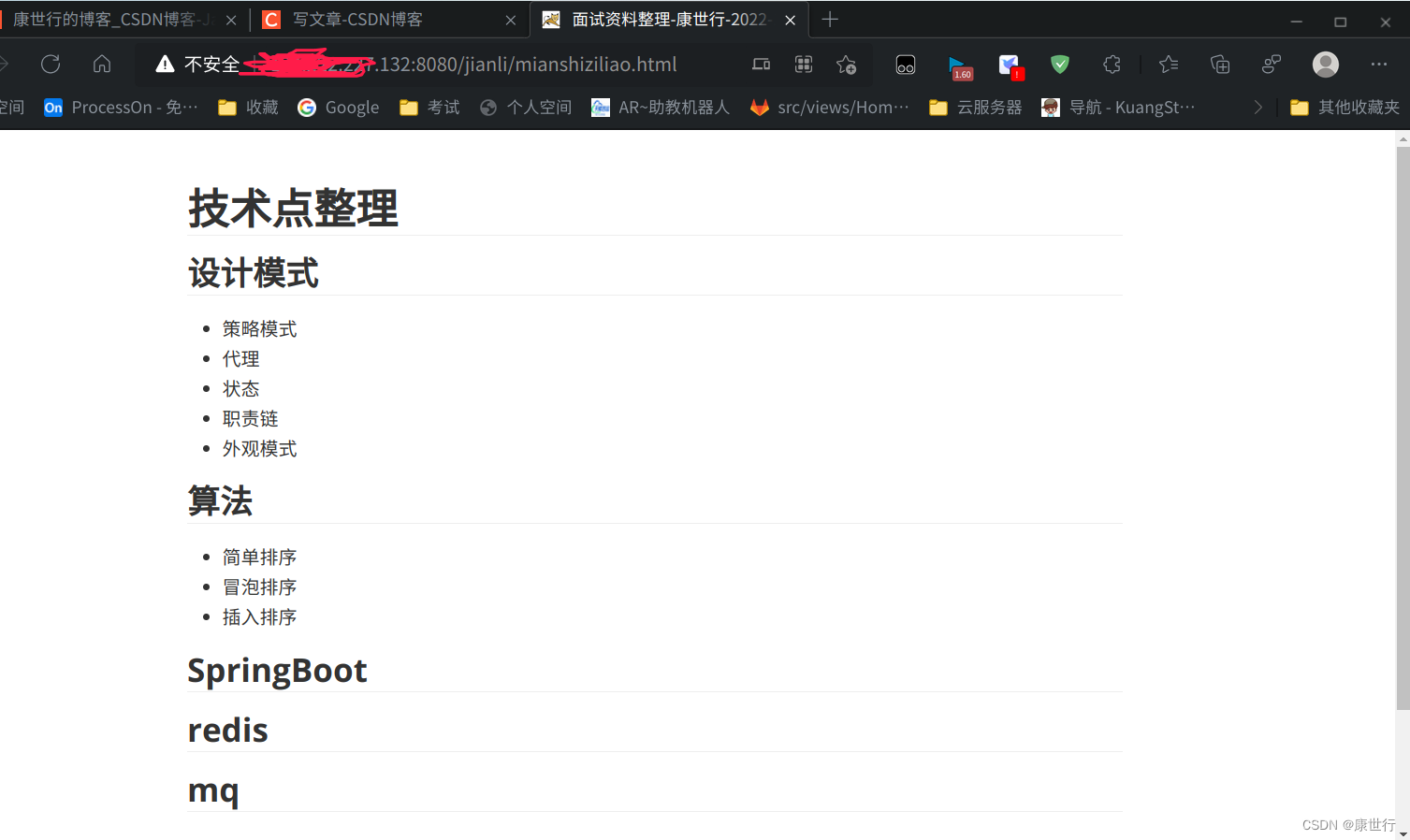This screenshot has height=840, width=1410.
Task: Click the browser profile avatar
Action: (x=1325, y=64)
